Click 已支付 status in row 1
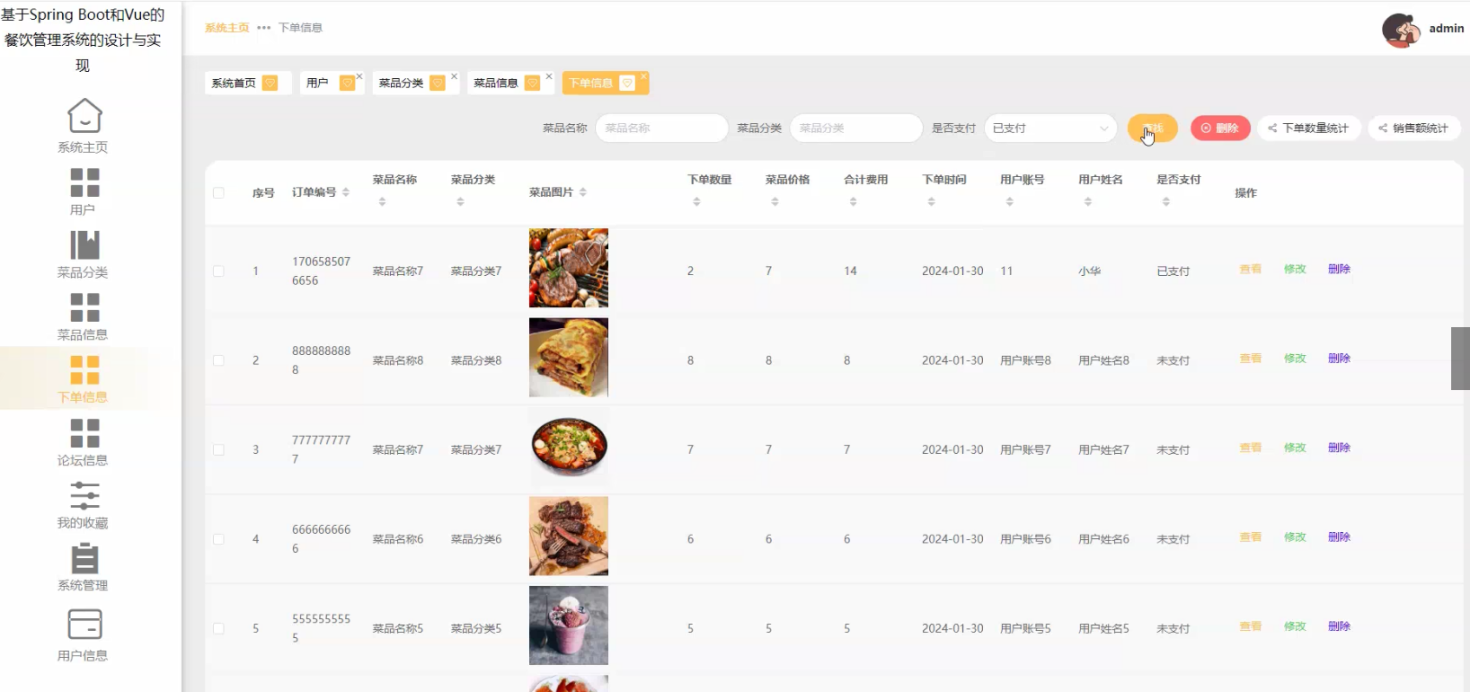 tap(1173, 271)
